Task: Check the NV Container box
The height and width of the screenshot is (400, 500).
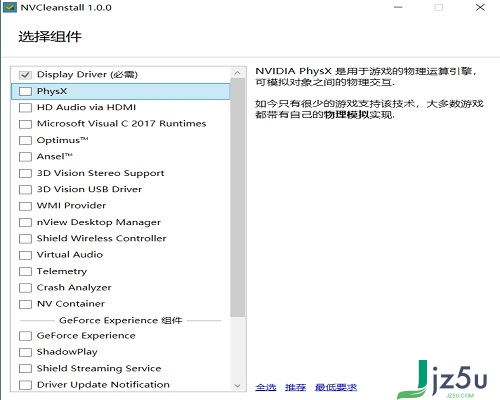Action: 25,304
